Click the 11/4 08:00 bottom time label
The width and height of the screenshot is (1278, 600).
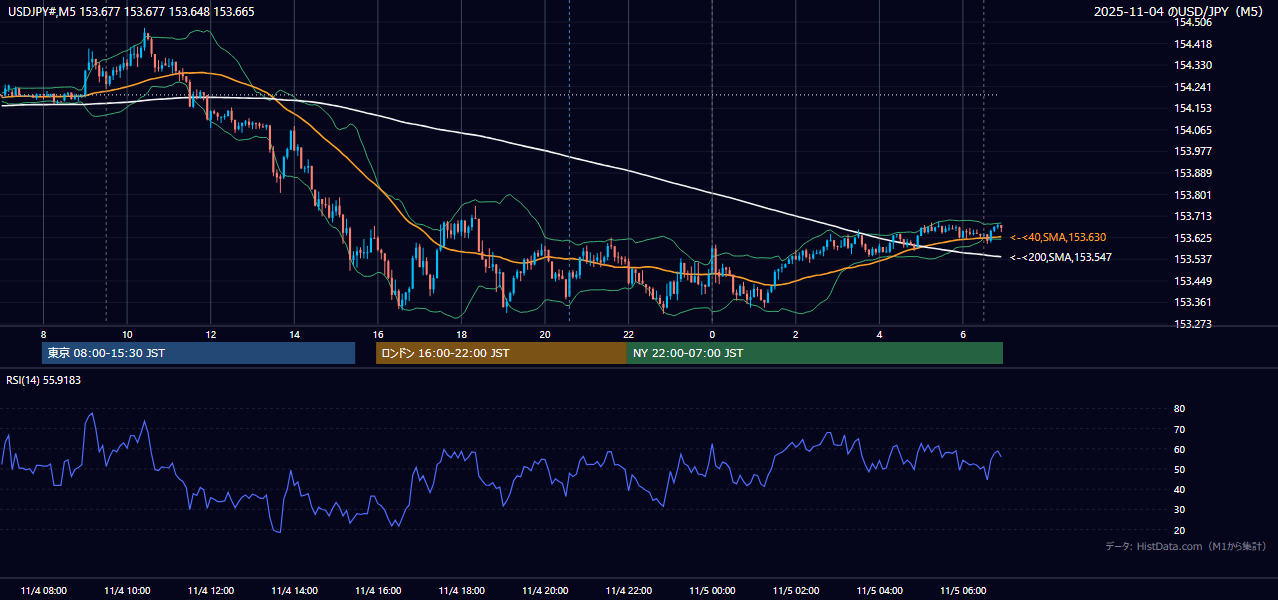43,591
